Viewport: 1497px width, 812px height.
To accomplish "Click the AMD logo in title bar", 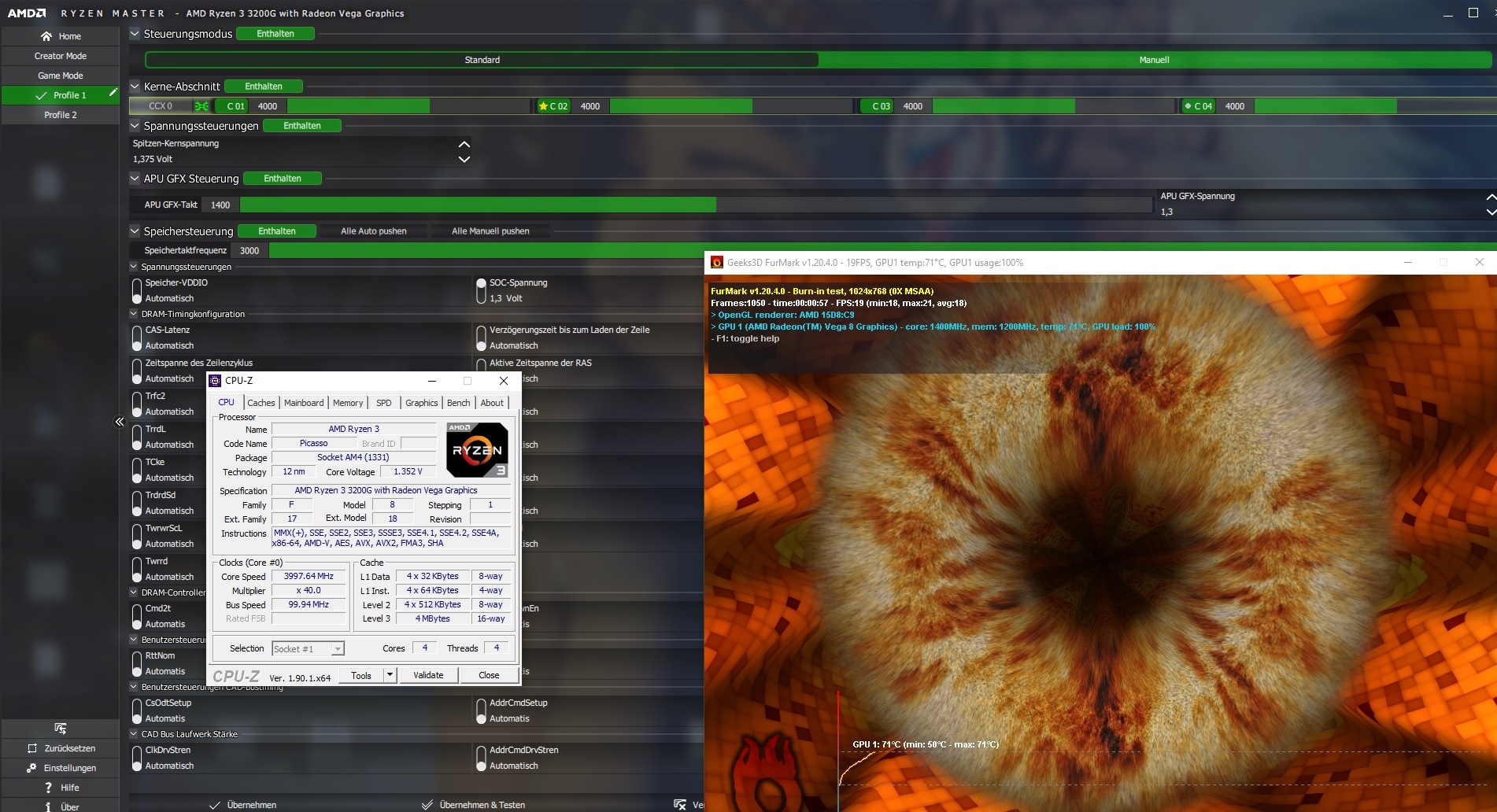I will click(27, 13).
